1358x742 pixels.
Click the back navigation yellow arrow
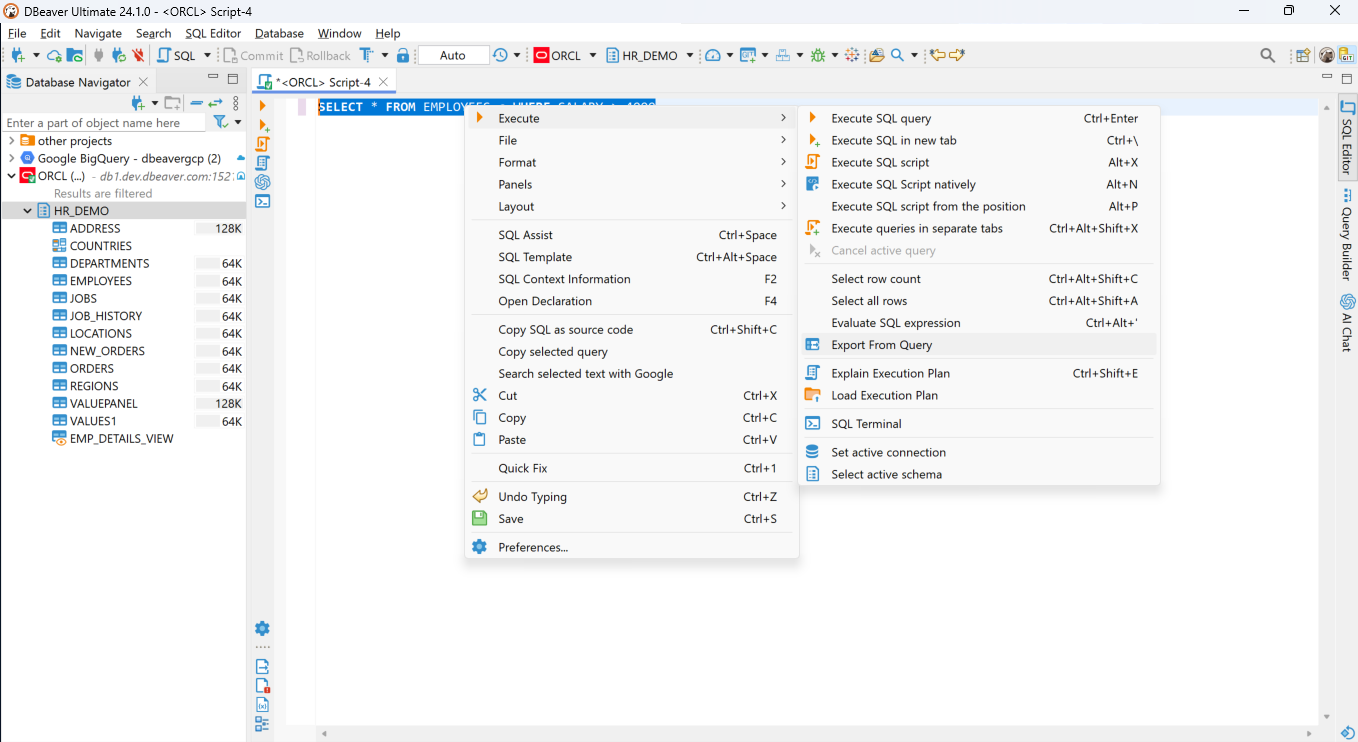(x=937, y=55)
